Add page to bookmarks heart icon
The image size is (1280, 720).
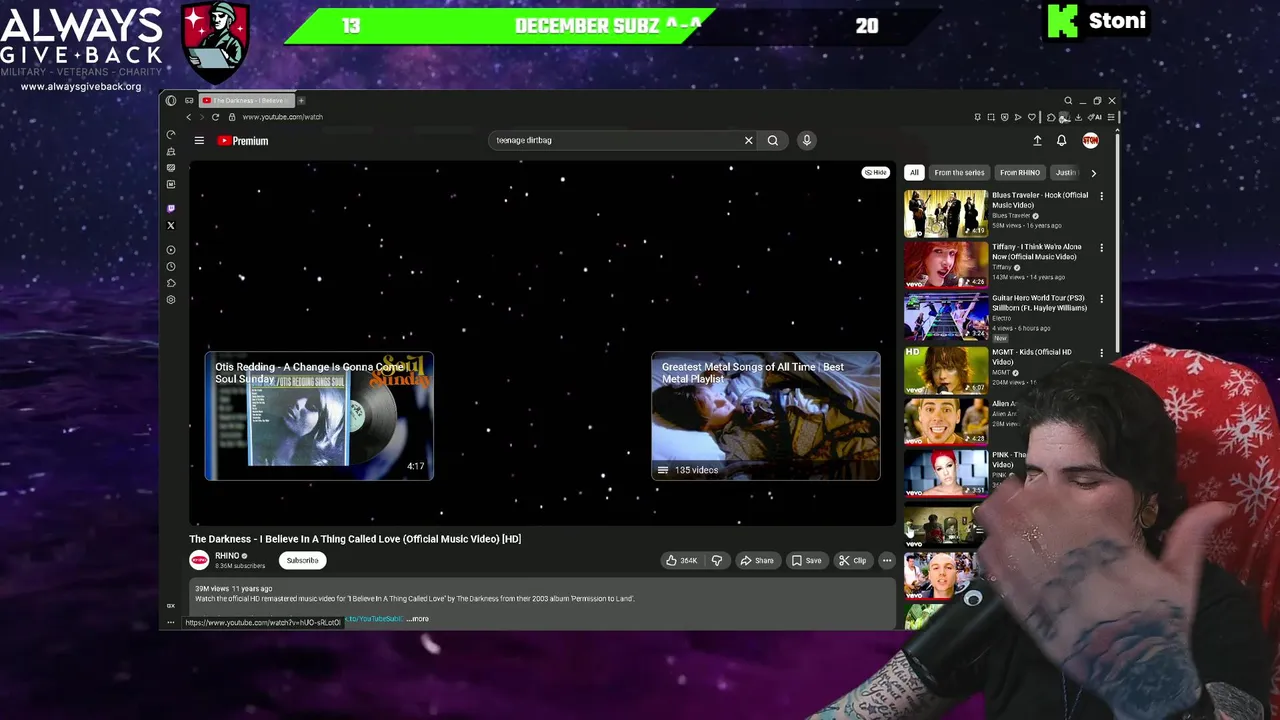coord(1032,117)
